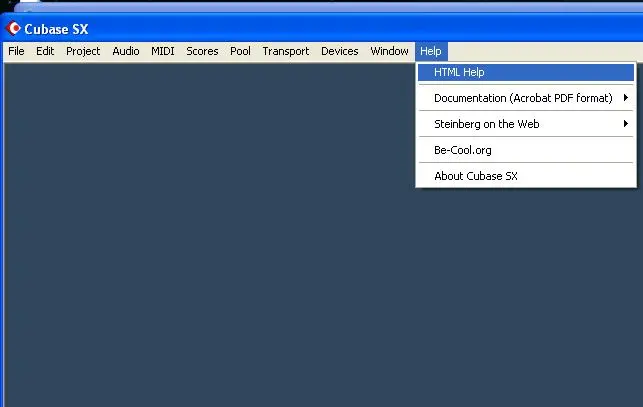This screenshot has width=643, height=407.
Task: Open Be-Cool.org entry
Action: (x=526, y=150)
